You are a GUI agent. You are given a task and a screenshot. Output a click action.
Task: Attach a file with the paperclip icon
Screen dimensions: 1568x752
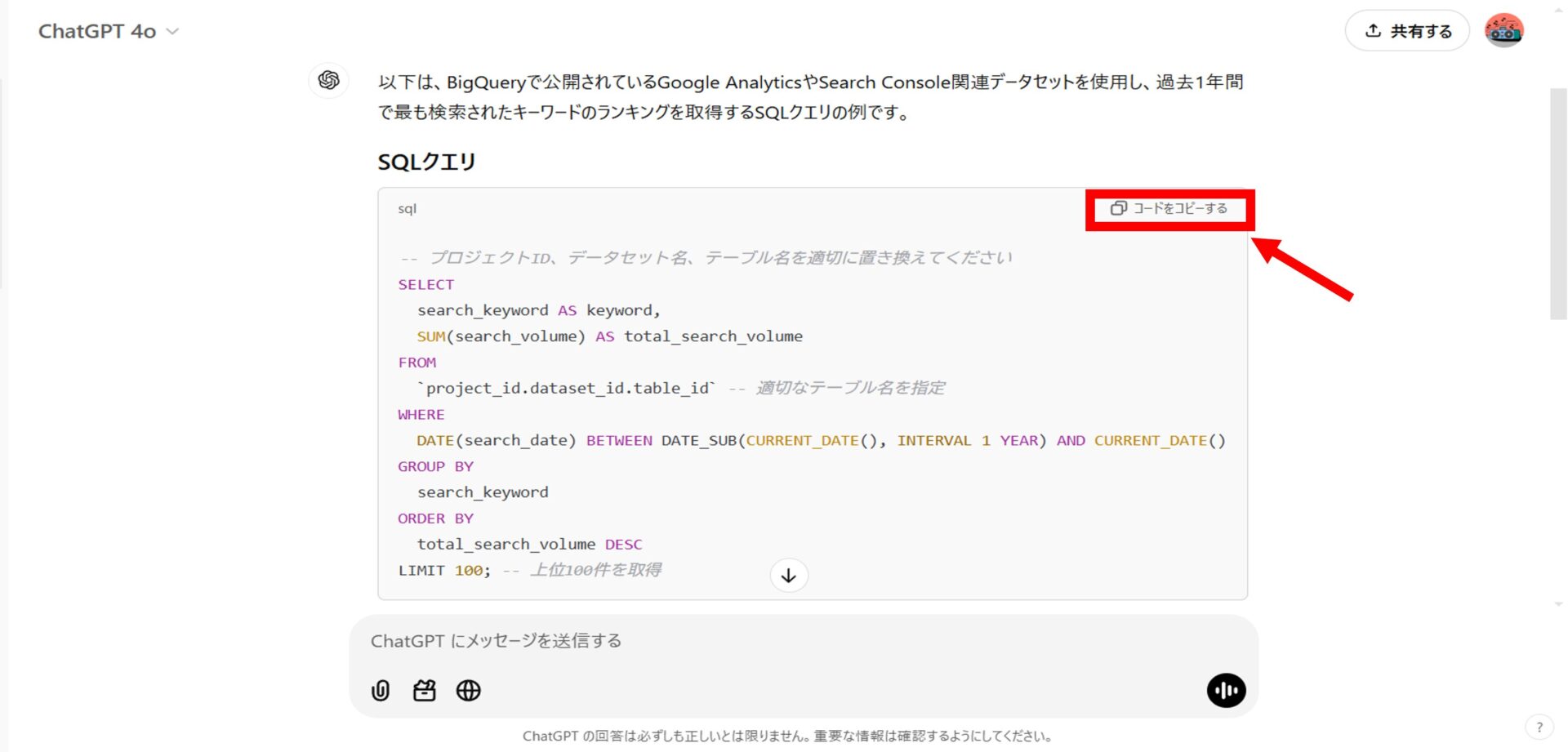[x=381, y=691]
